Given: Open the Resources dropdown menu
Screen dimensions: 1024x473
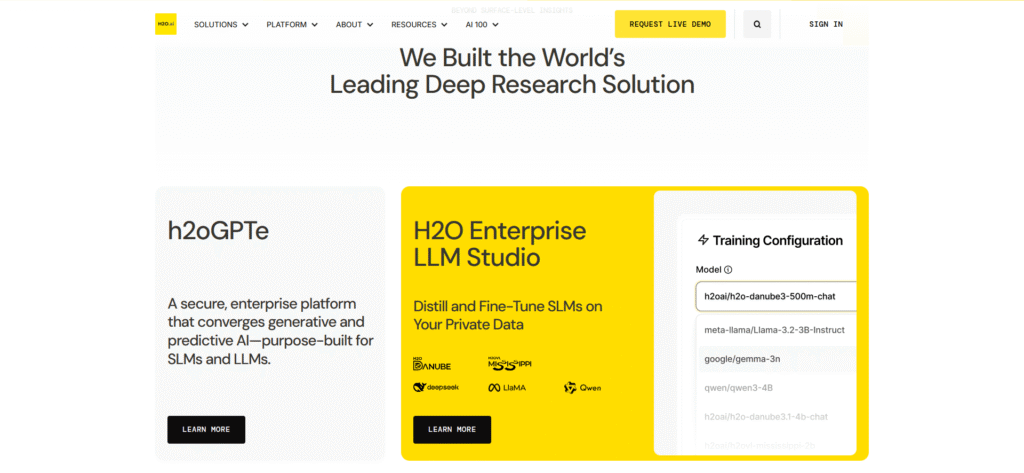Looking at the screenshot, I should pyautogui.click(x=419, y=24).
